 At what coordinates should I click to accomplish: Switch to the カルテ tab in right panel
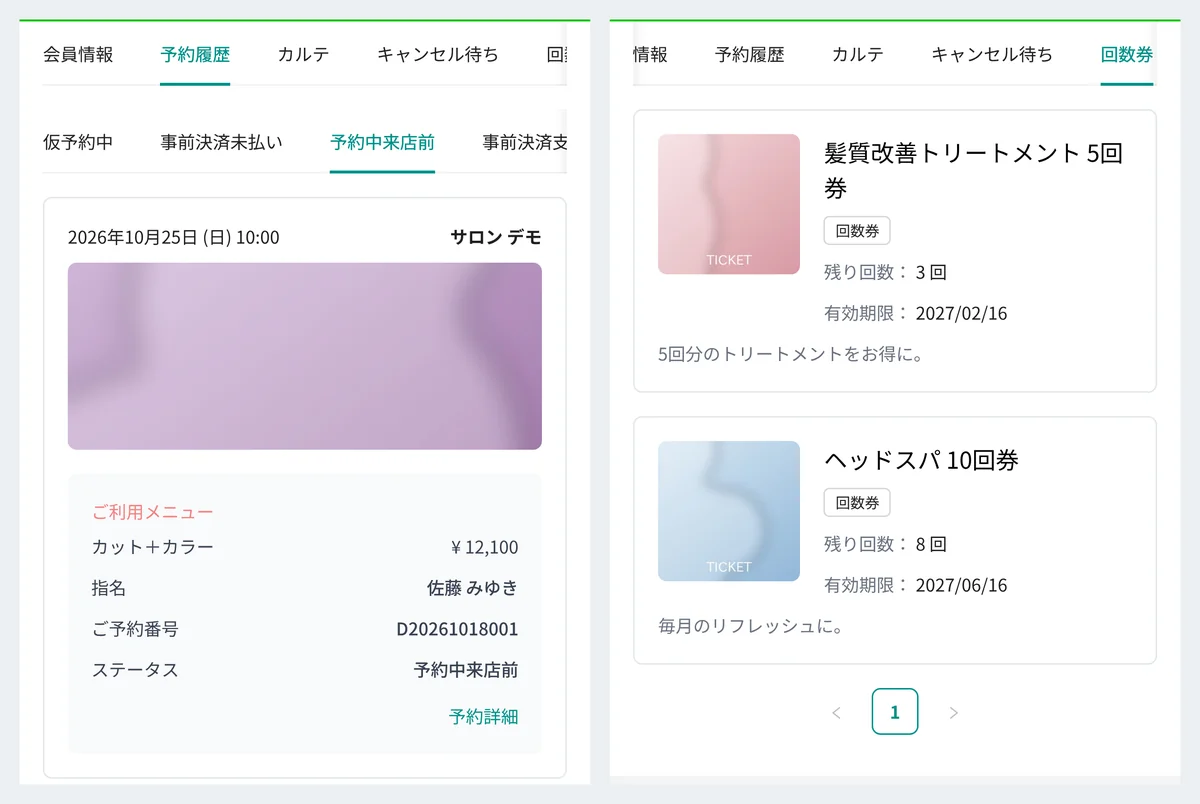coord(858,55)
